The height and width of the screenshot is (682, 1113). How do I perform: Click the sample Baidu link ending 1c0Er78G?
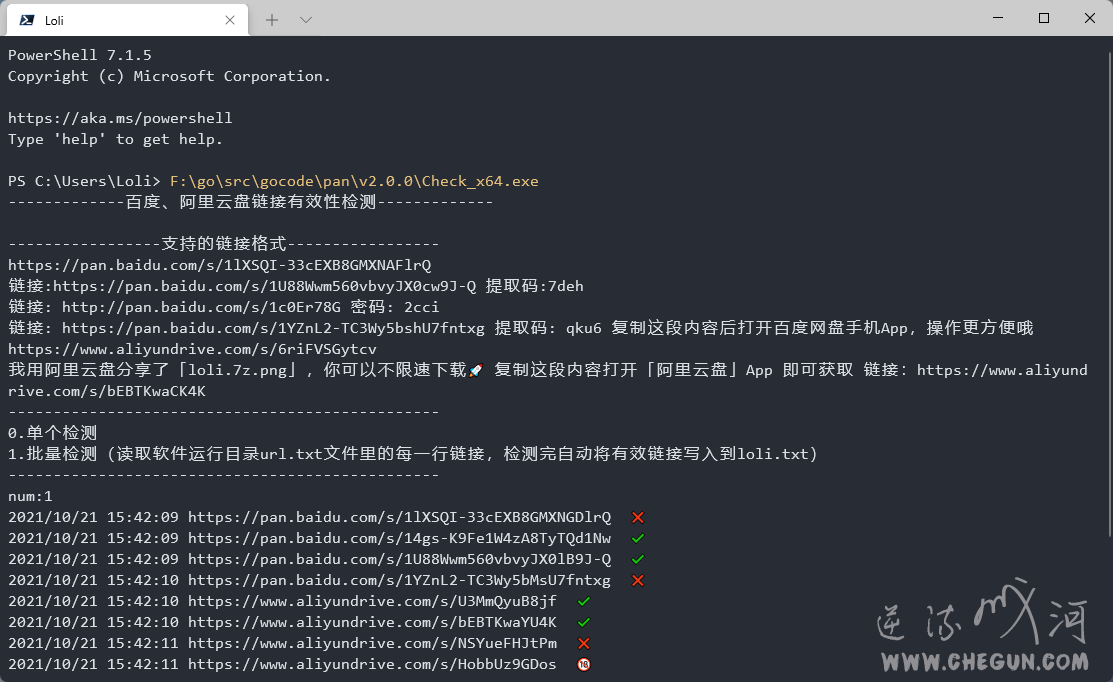click(202, 307)
